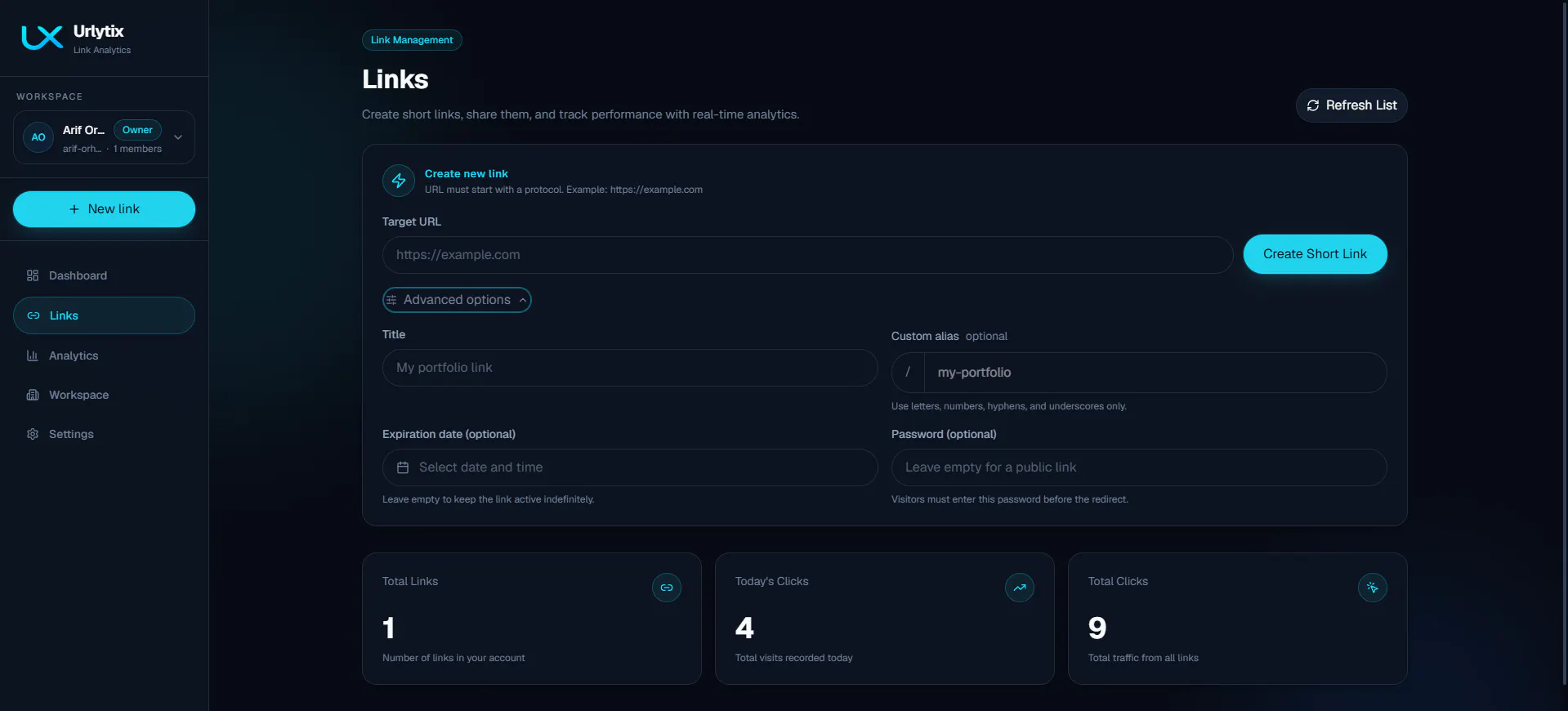
Task: Click the calendar icon in Expiration date
Action: click(403, 467)
